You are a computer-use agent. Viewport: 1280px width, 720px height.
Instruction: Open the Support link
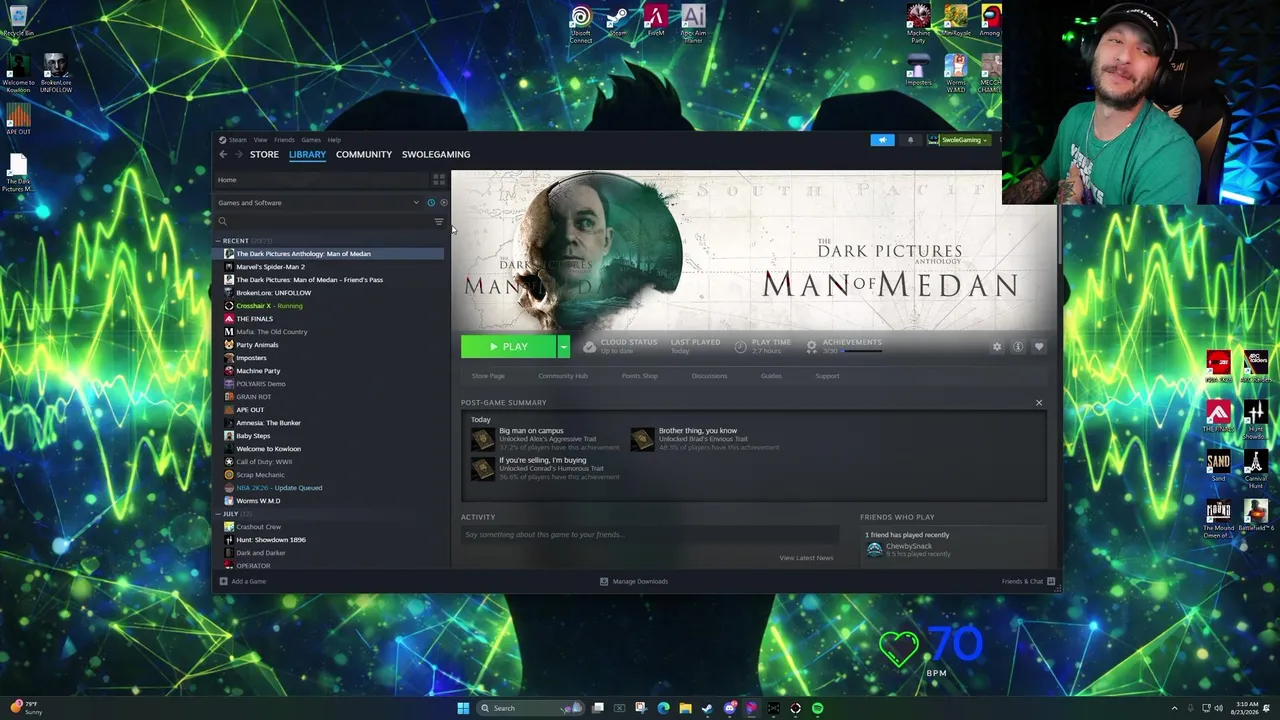[827, 376]
